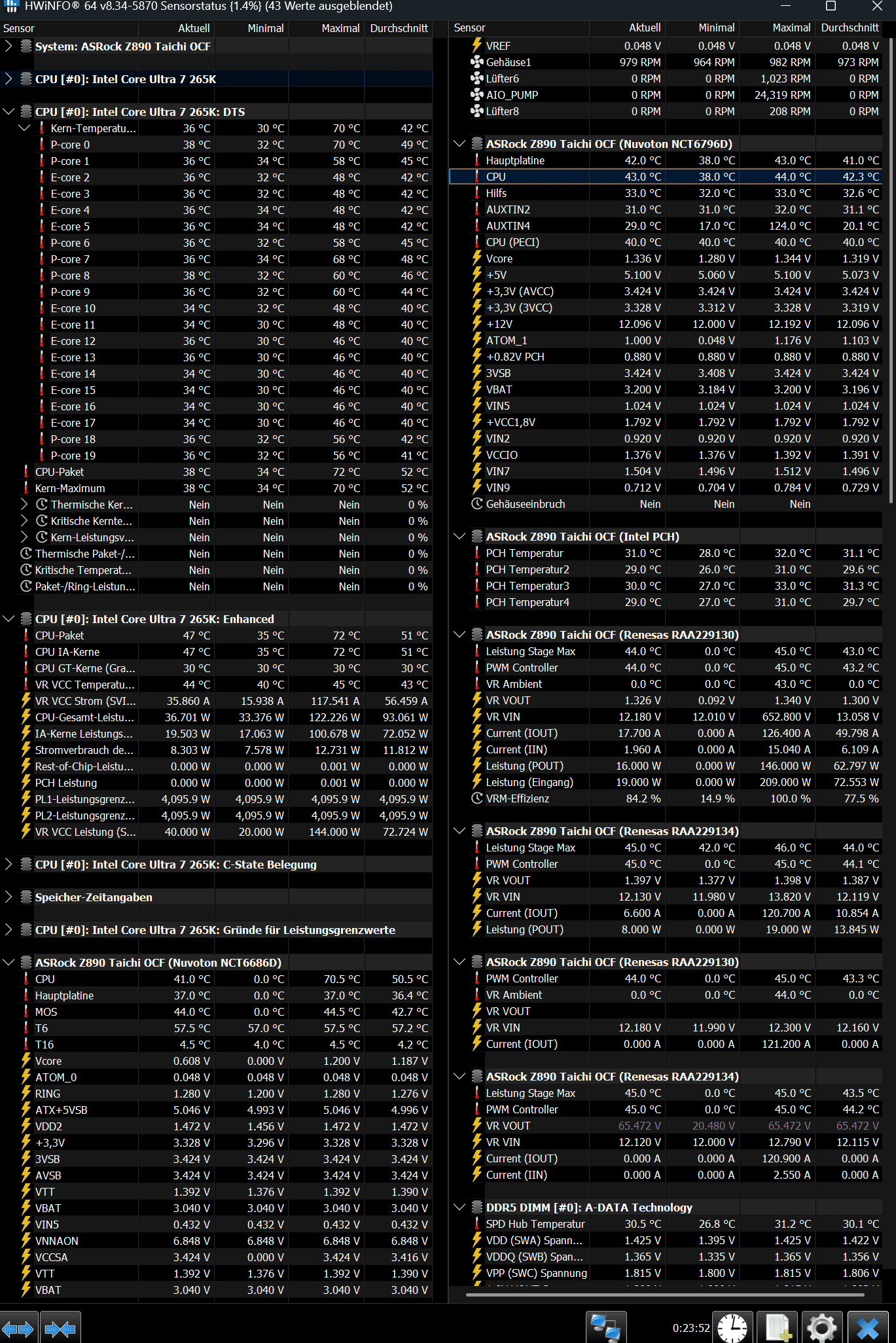Click the AIO_PUMP fan icon
Viewport: 896px width, 1343px height.
point(477,95)
